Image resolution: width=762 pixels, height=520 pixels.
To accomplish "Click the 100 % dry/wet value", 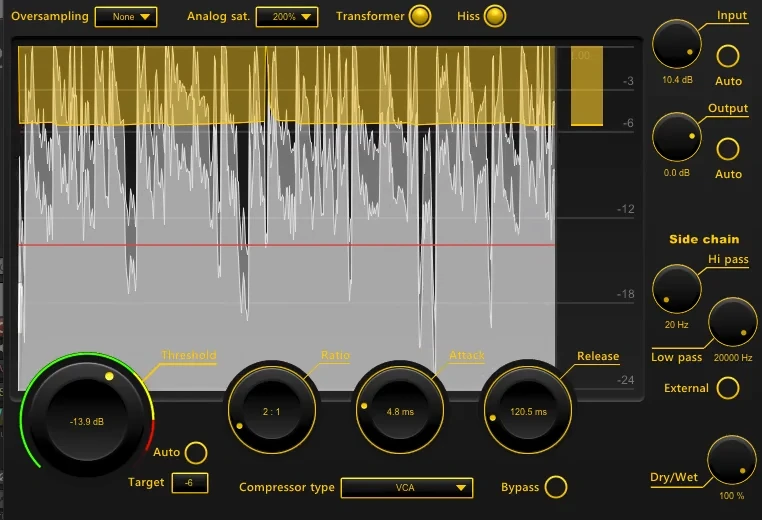I will (x=731, y=496).
